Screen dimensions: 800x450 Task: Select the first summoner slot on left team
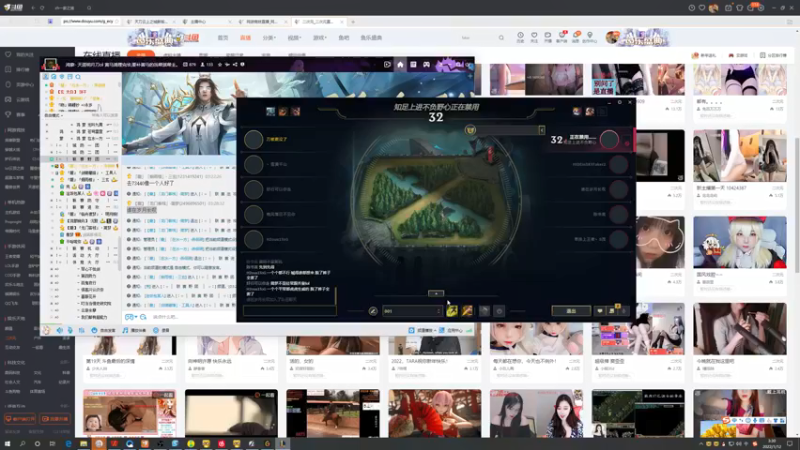pyautogui.click(x=254, y=139)
